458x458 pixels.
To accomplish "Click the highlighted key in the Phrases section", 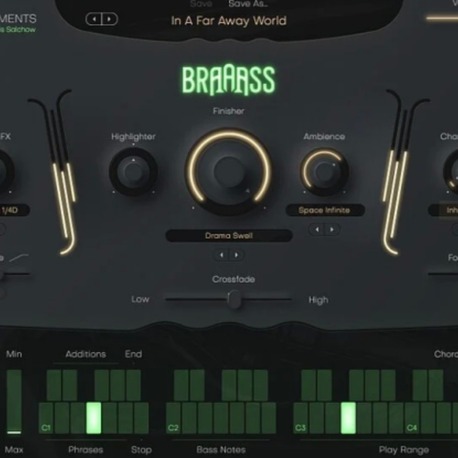I will click(x=94, y=418).
